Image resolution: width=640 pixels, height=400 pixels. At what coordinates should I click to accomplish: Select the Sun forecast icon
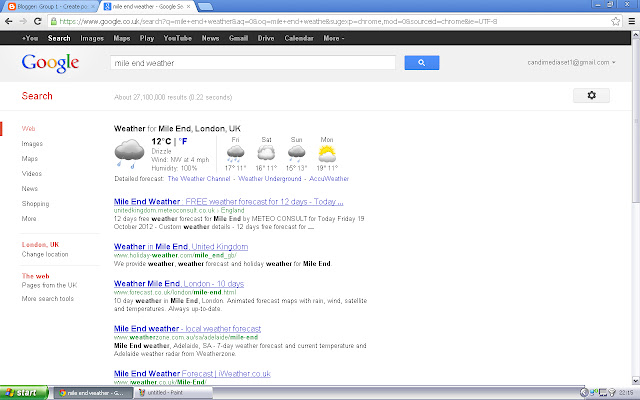point(296,154)
